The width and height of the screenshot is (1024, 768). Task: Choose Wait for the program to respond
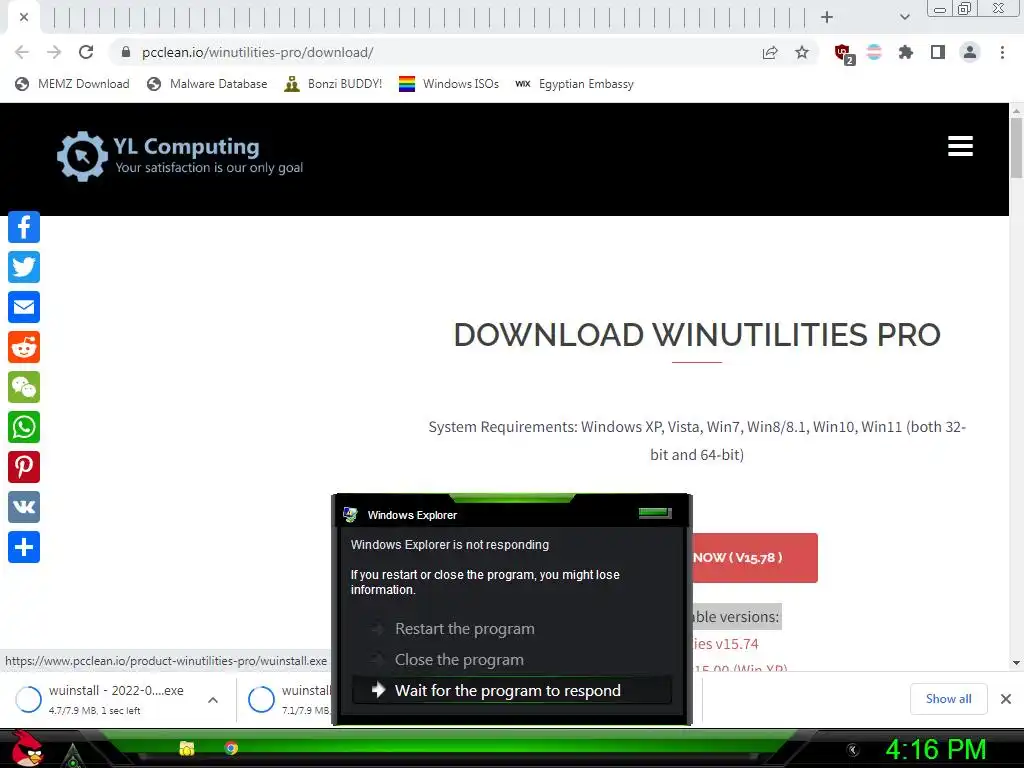(511, 690)
